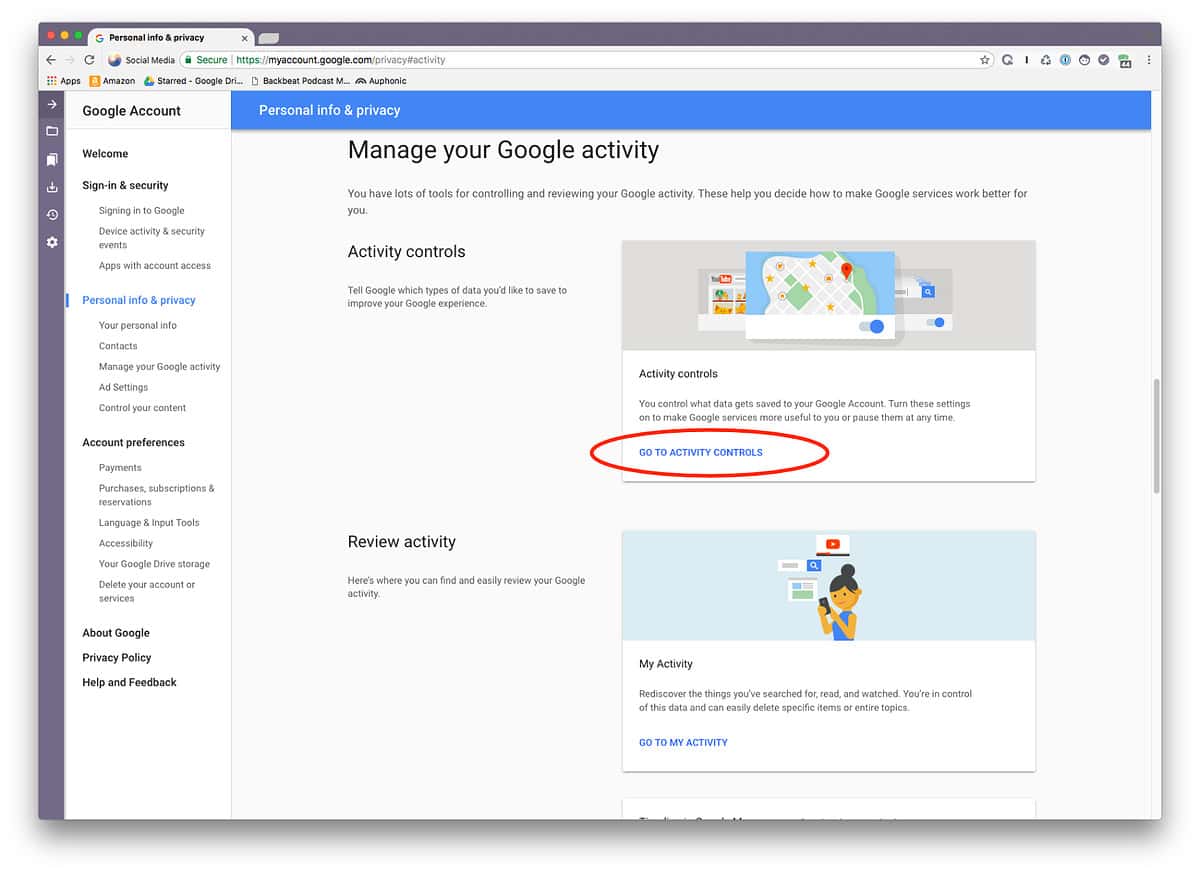Image resolution: width=1200 pixels, height=873 pixels.
Task: Open Control your content
Action: (x=142, y=408)
